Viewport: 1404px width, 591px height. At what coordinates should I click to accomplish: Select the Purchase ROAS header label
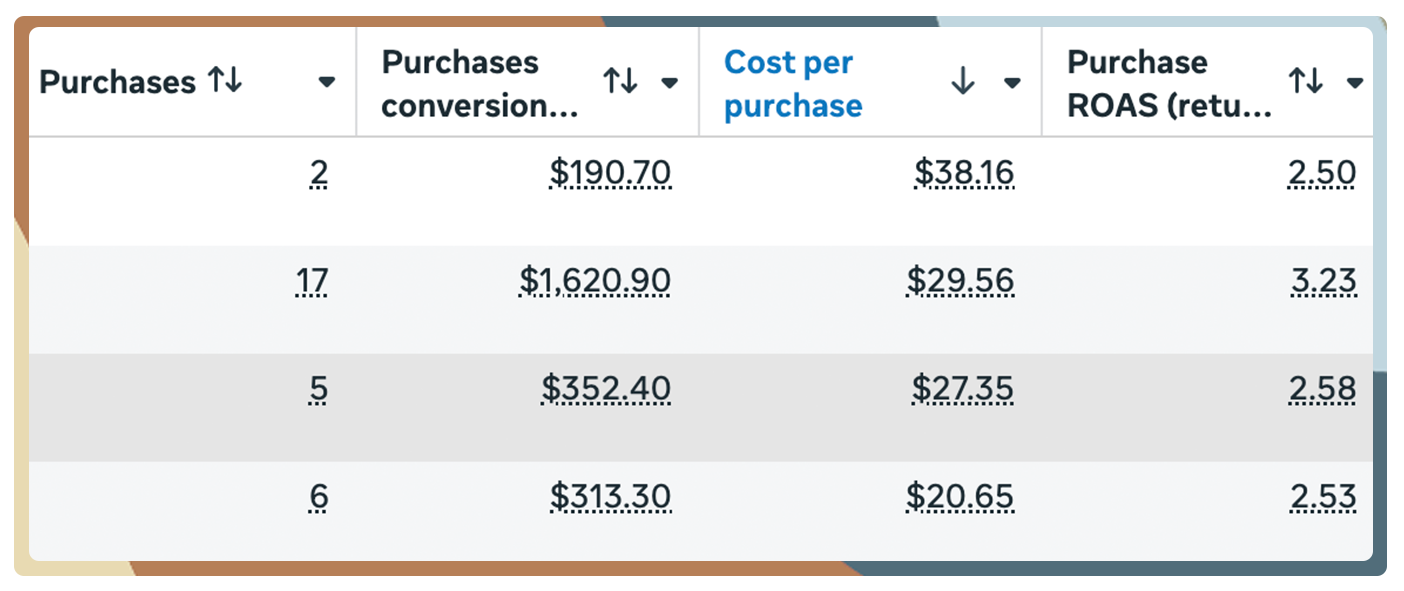point(1169,83)
